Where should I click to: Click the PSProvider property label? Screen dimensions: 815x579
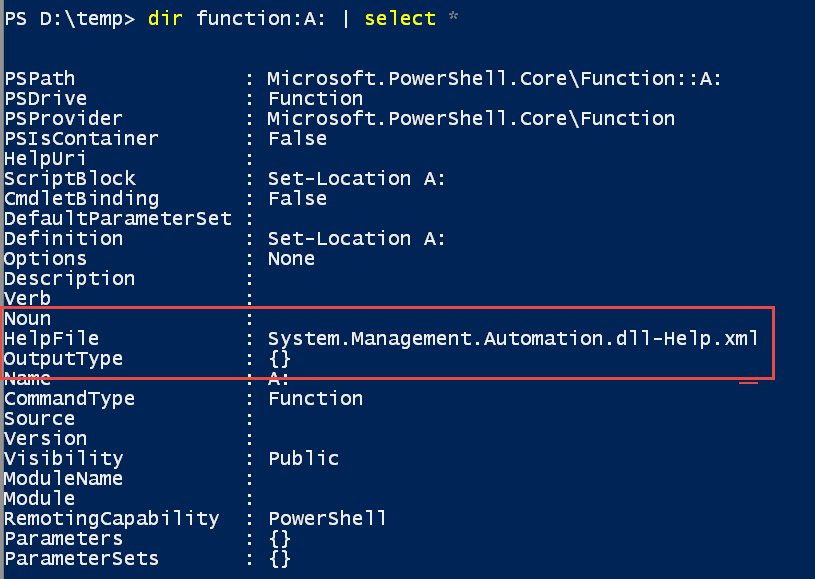click(63, 119)
